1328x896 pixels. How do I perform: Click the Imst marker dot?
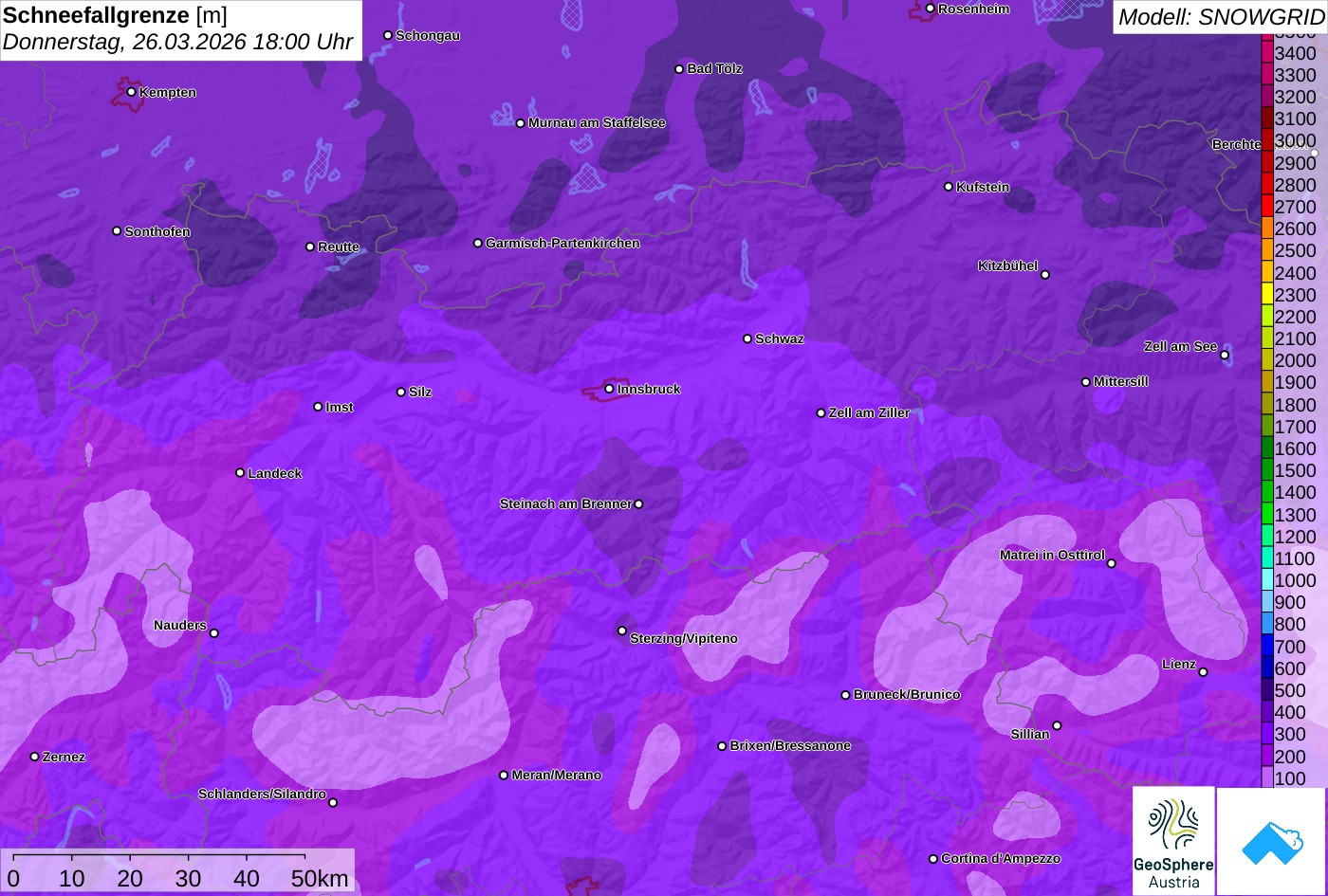[318, 407]
